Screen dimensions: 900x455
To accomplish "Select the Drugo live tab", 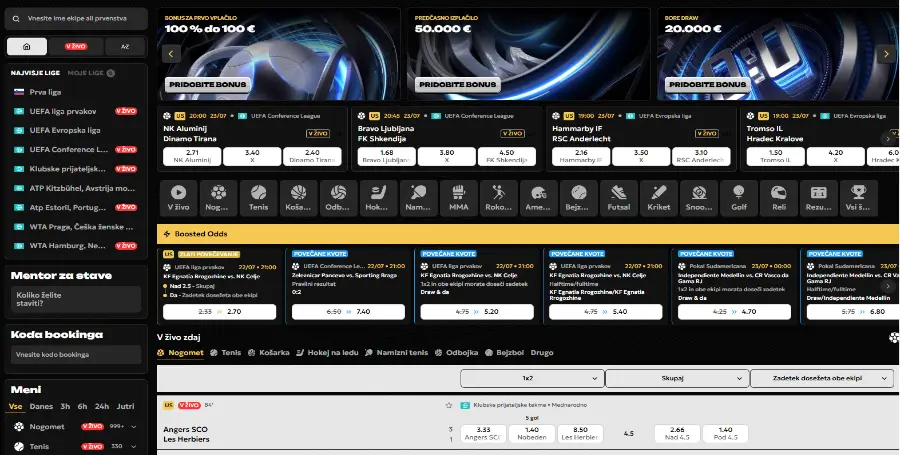I will pos(542,352).
